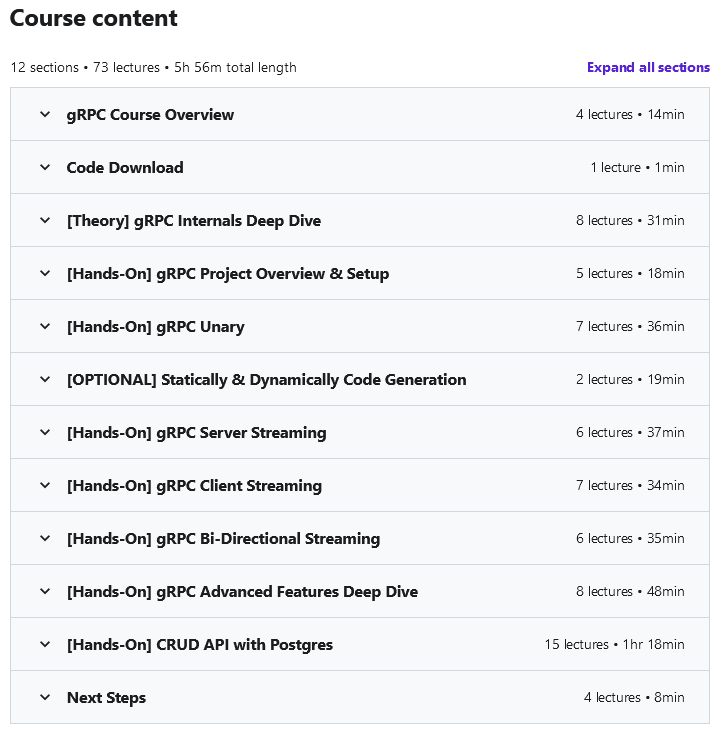Viewport: 721px width, 730px height.
Task: Click the Next Steps section title
Action: pyautogui.click(x=106, y=698)
